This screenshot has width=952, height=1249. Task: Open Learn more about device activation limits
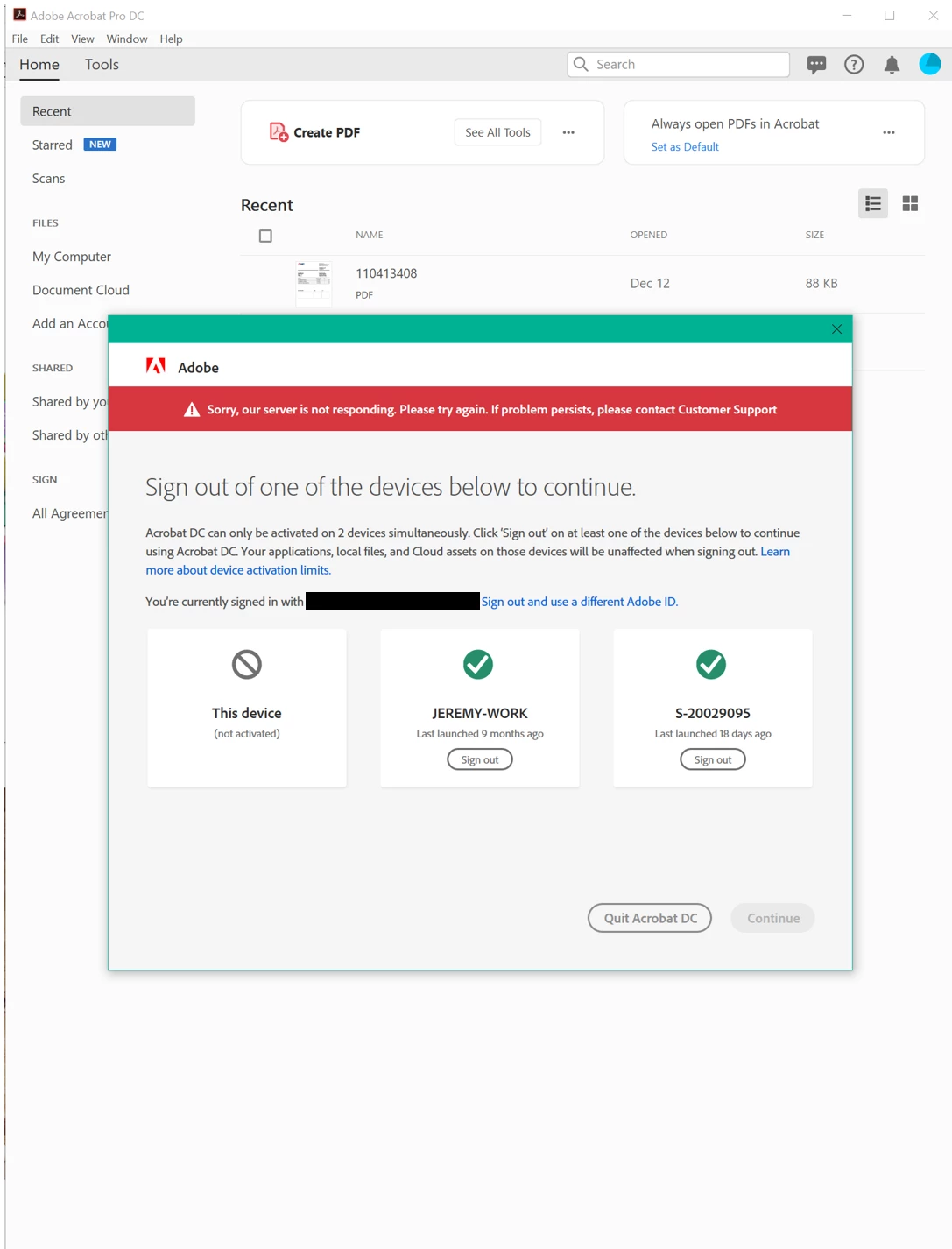[238, 570]
